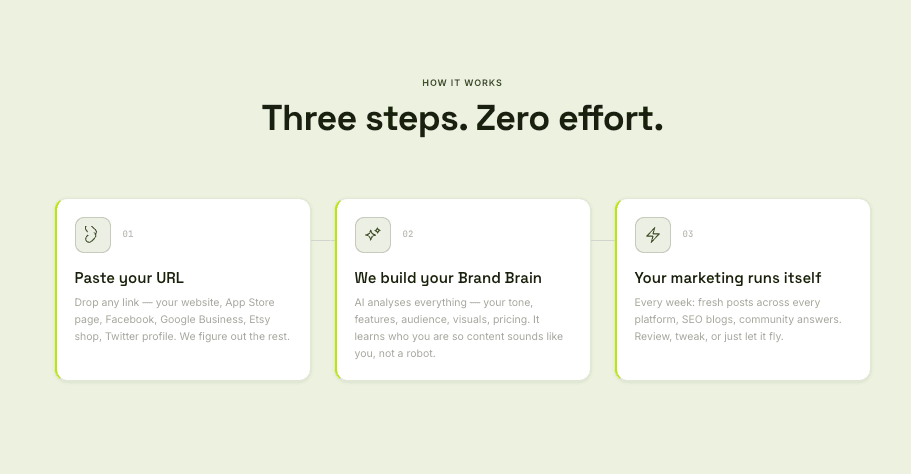Click the 'HOW IT WORKS' section label

pos(462,83)
